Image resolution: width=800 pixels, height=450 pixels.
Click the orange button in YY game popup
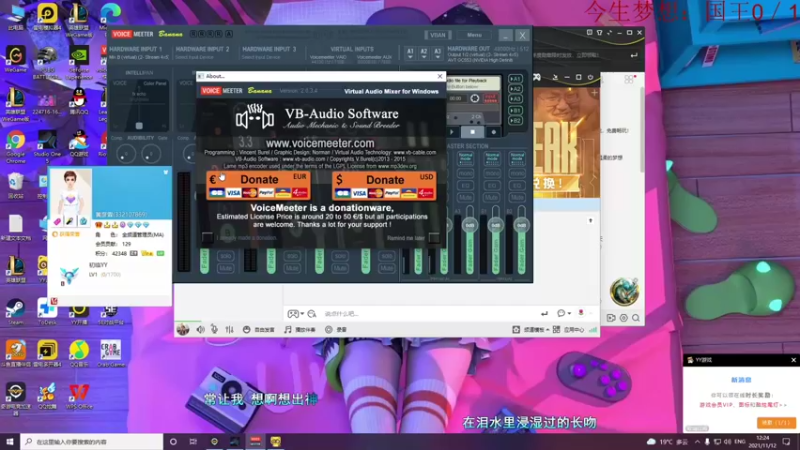click(777, 422)
